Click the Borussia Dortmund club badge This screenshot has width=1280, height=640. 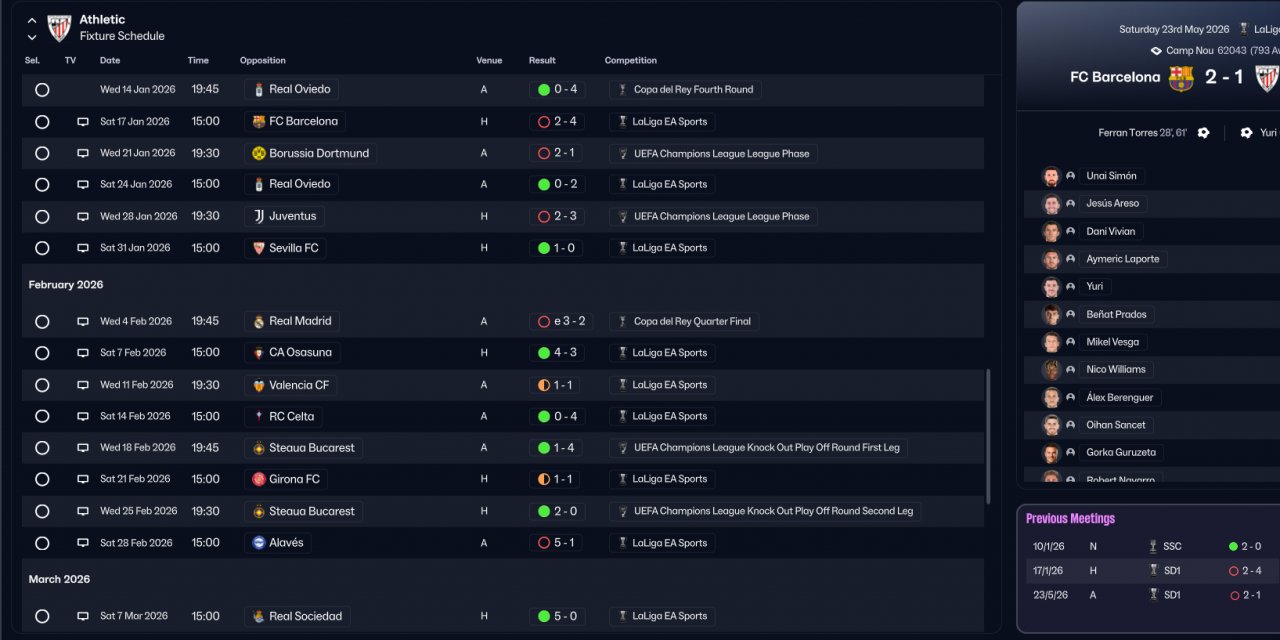pos(259,153)
